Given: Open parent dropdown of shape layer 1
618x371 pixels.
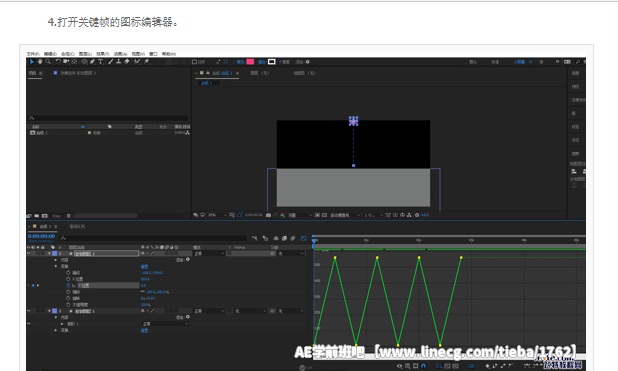Looking at the screenshot, I should pyautogui.click(x=292, y=311).
